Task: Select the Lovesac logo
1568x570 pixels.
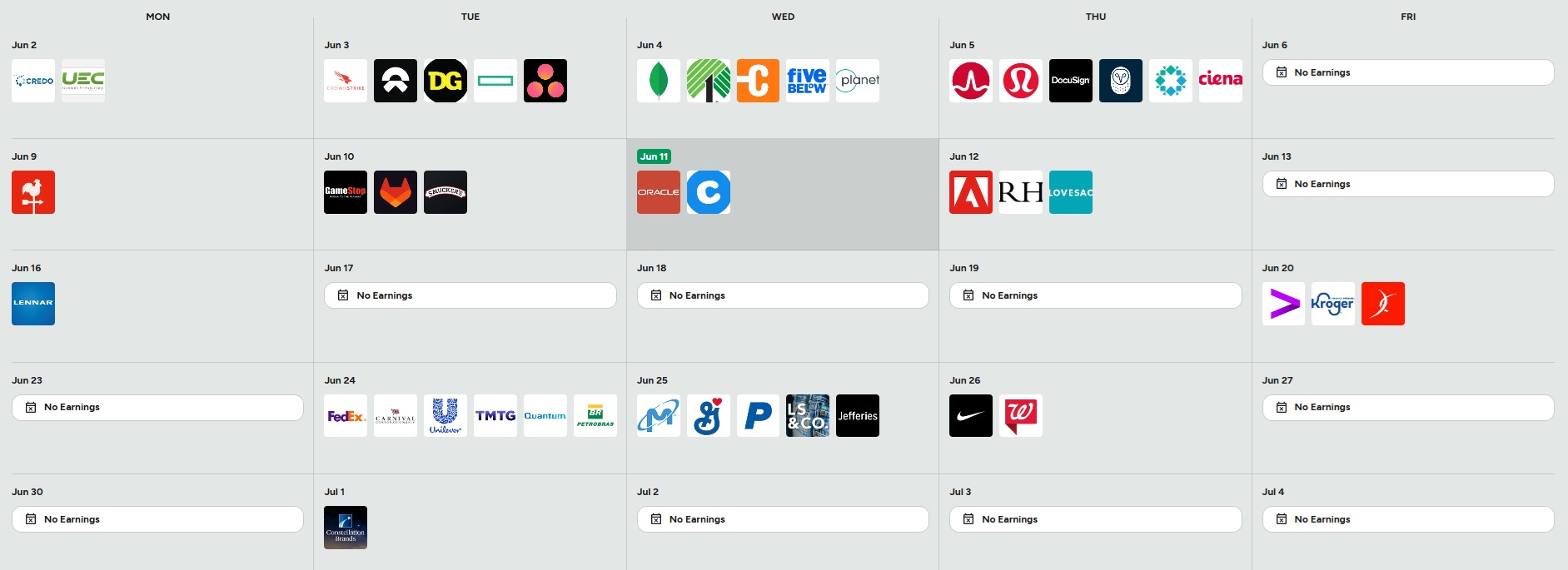Action: 1071,192
